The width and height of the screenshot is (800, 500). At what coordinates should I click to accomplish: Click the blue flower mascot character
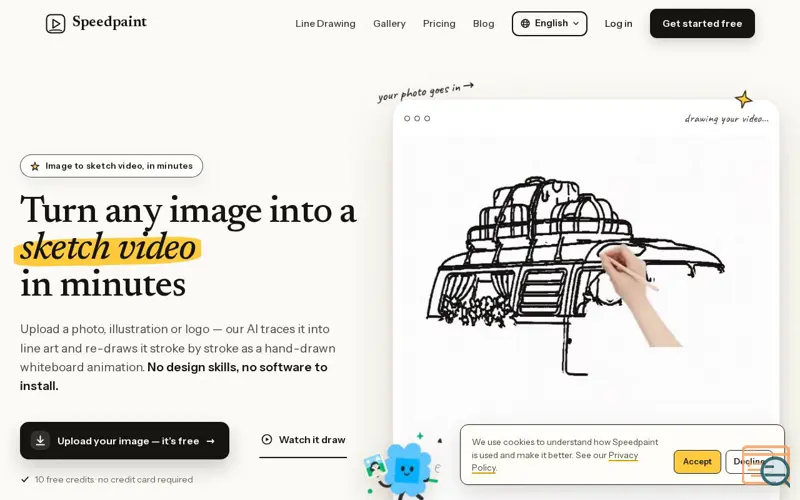406,469
